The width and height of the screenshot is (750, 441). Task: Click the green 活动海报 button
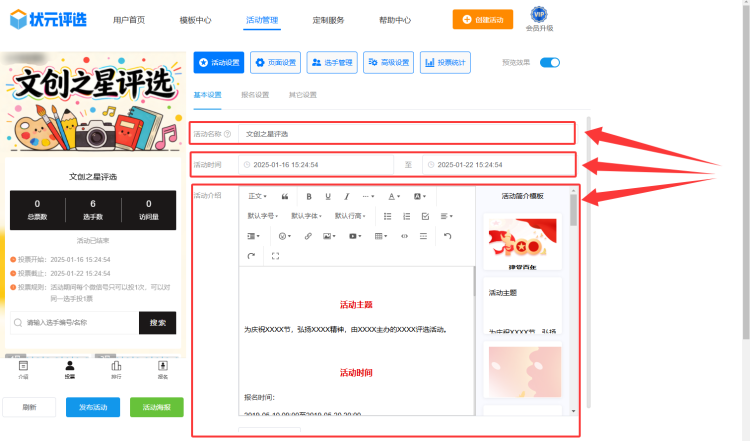coord(156,407)
